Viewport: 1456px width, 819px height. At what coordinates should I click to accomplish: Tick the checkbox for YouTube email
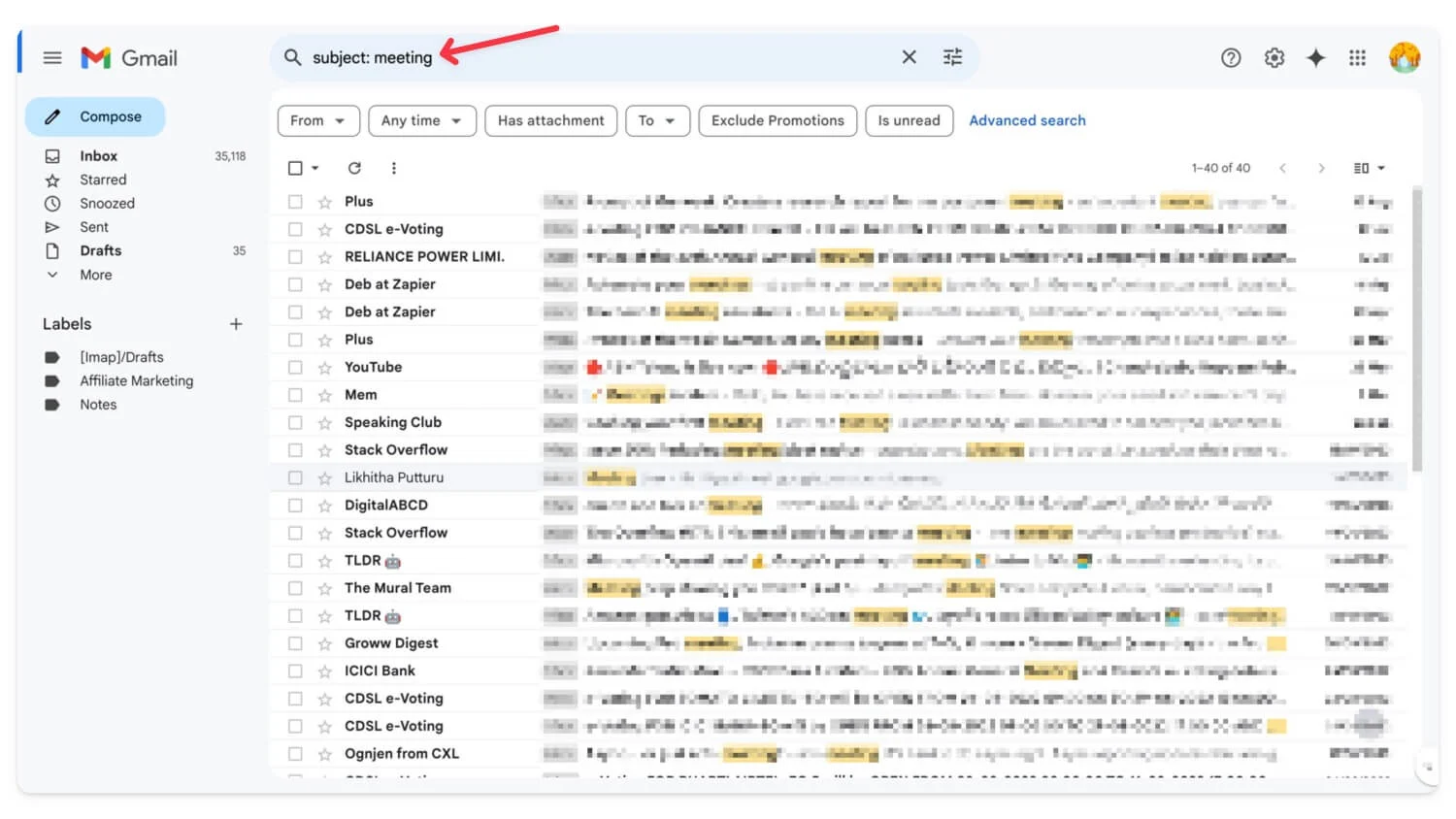tap(295, 368)
